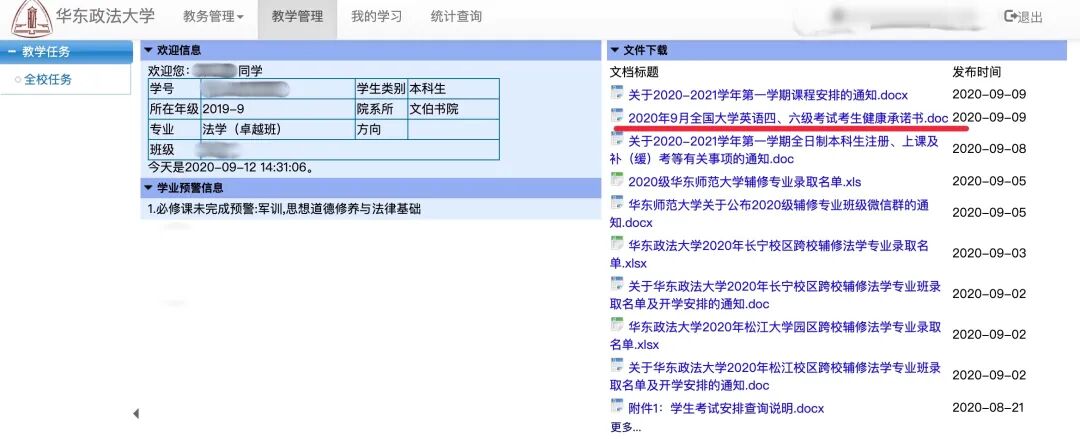
Task: Open the 全日制本科生注册、上课及补(缓)考 notice
Action: pyautogui.click(x=774, y=150)
